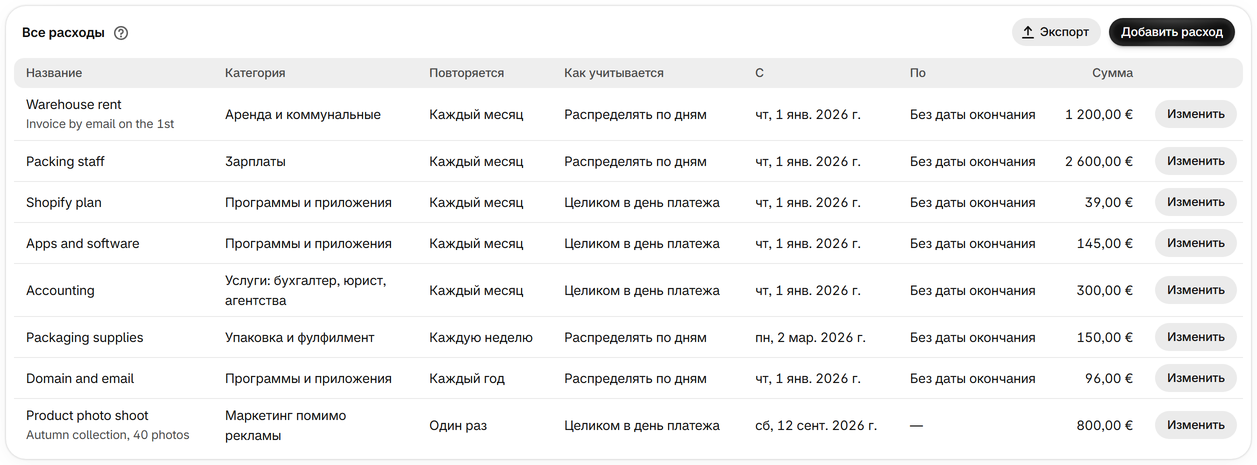Click the amount 800,00 €
The image size is (1257, 465).
point(1105,425)
